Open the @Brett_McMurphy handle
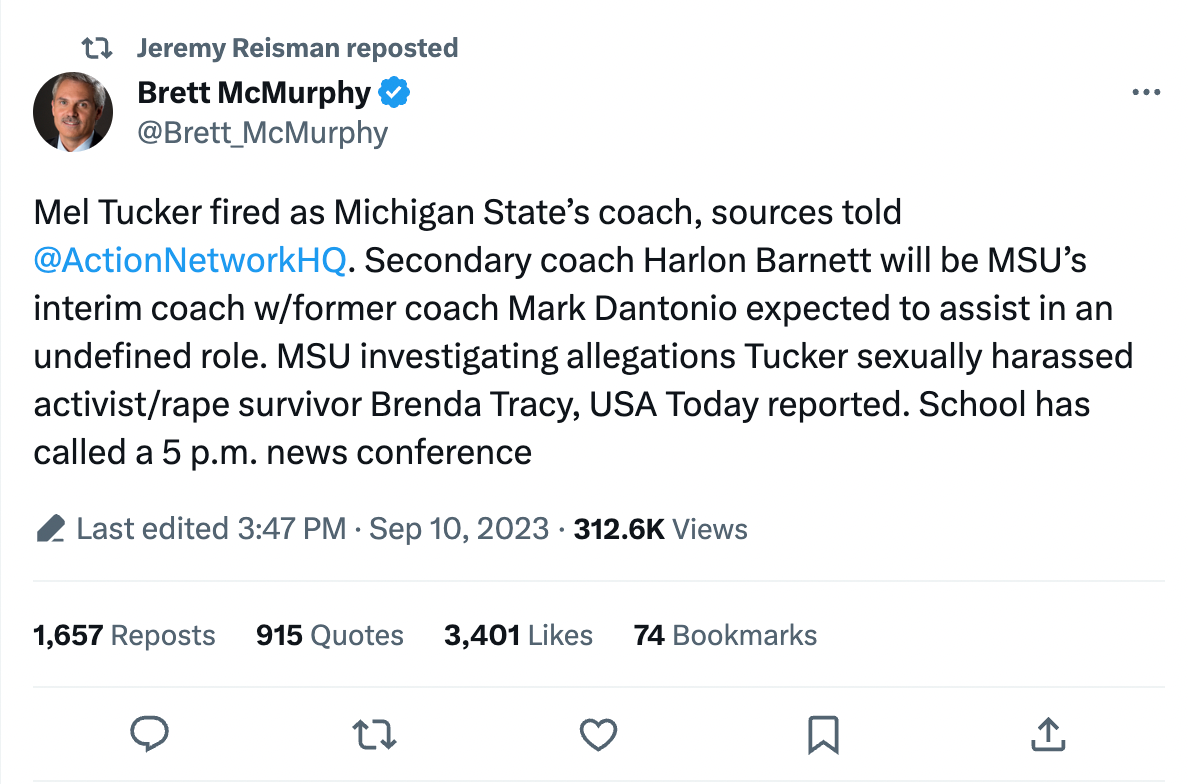This screenshot has height=784, width=1188. point(262,132)
